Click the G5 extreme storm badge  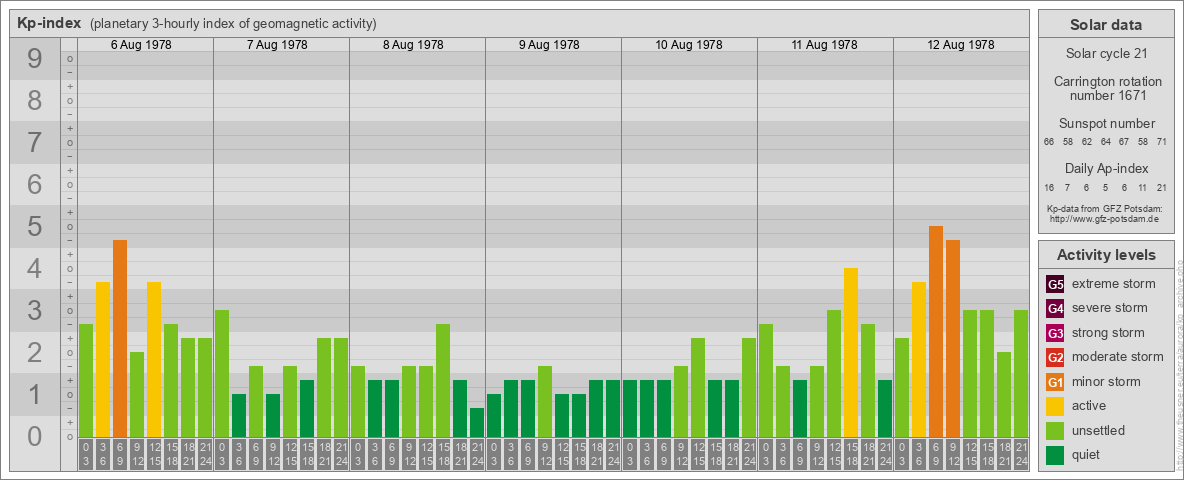pyautogui.click(x=1055, y=284)
